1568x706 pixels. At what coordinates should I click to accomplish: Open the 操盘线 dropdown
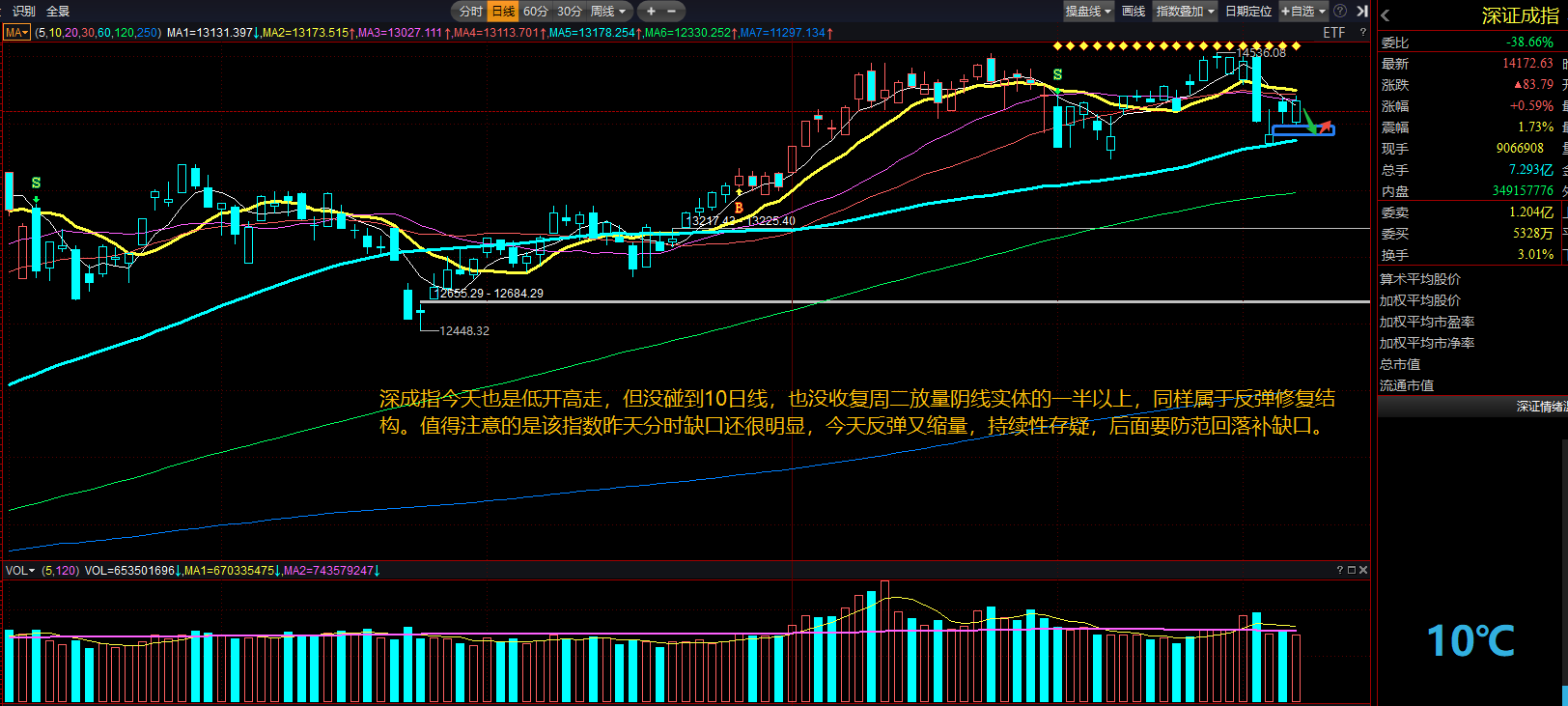(1088, 12)
